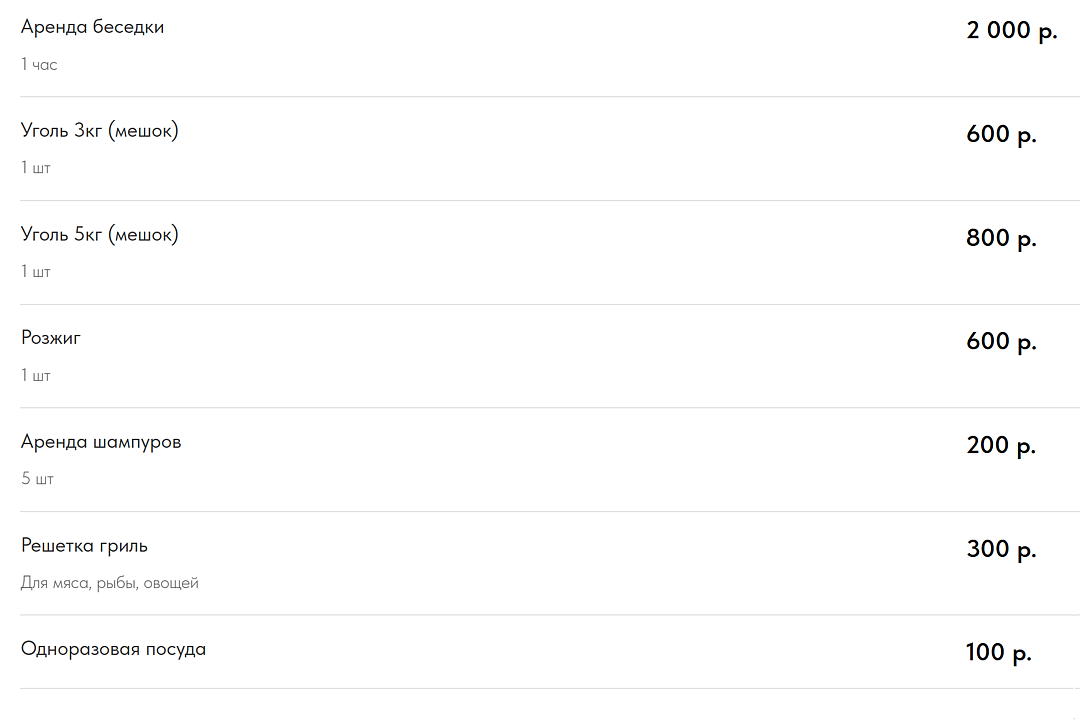Open the "Аренда шампуров" item
The width and height of the screenshot is (1080, 720).
pos(101,442)
